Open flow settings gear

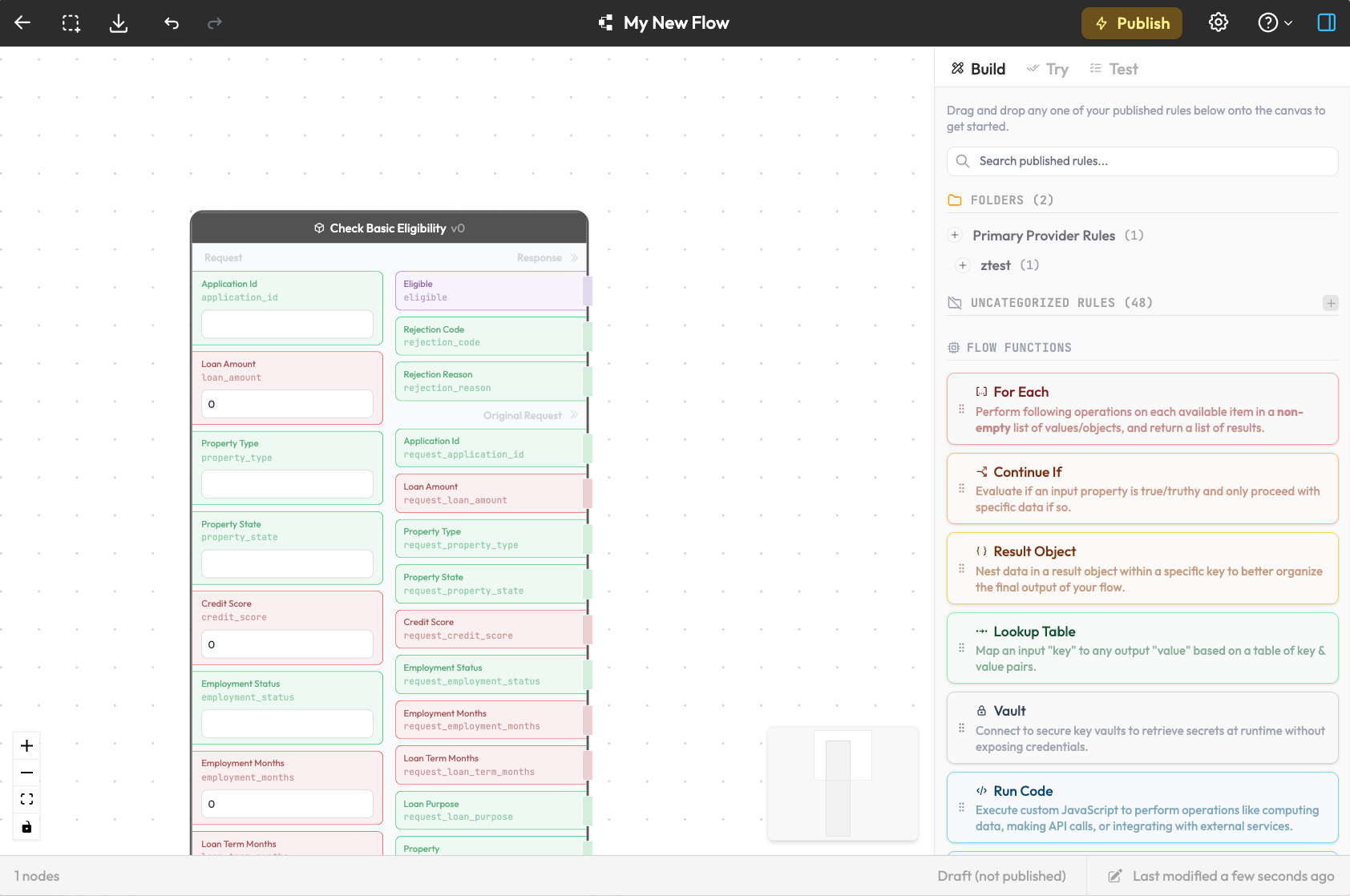(x=1218, y=23)
